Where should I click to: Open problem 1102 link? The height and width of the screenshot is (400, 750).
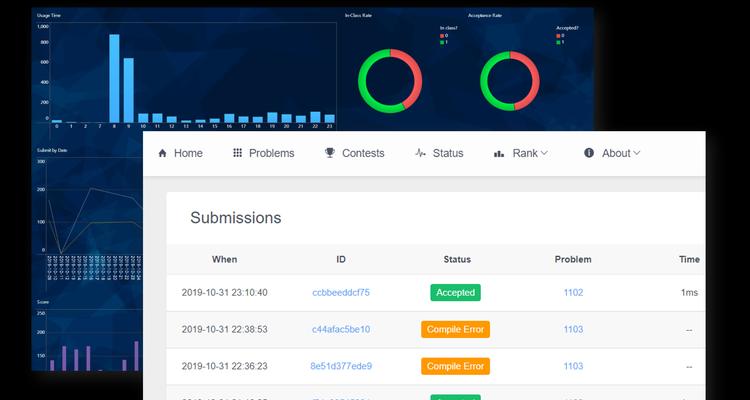point(573,292)
